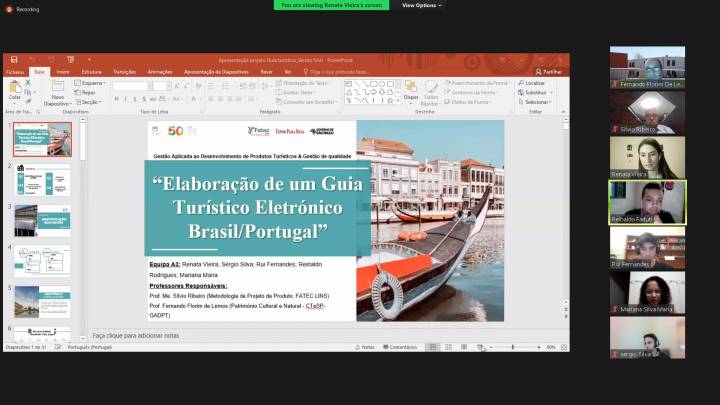Open the Notas pane from status bar
The image size is (720, 405).
tap(367, 347)
